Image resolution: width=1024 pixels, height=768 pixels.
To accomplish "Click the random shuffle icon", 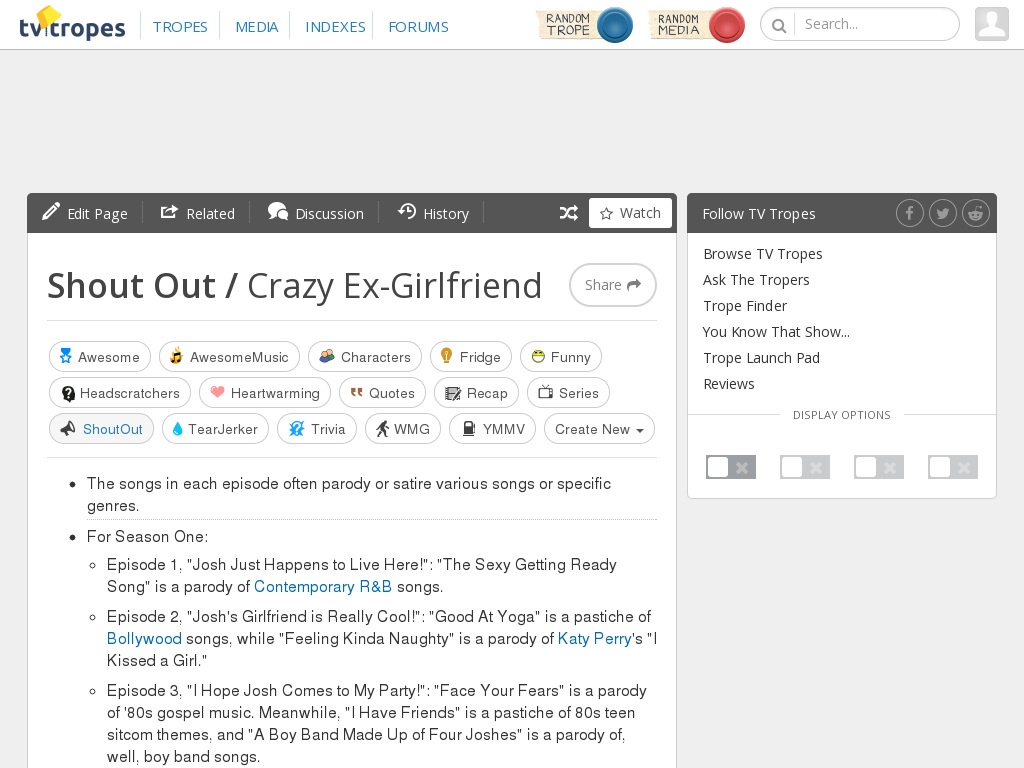I will 568,213.
